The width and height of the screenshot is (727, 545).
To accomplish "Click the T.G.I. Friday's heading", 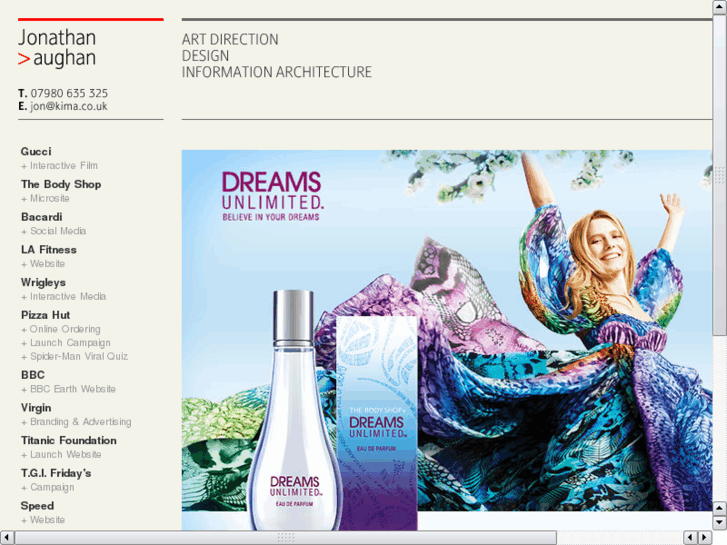I will pos(56,473).
